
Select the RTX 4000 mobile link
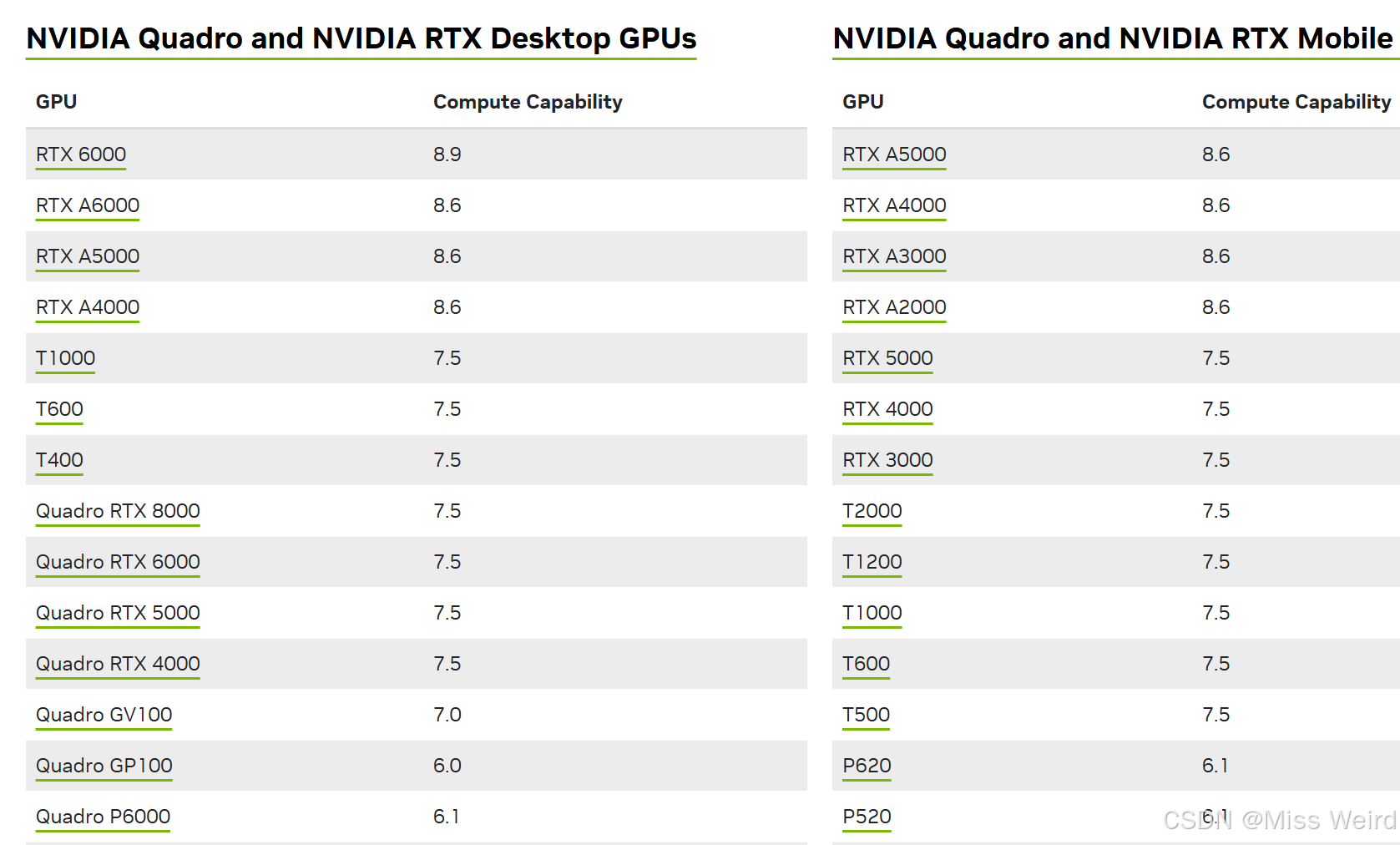[887, 409]
